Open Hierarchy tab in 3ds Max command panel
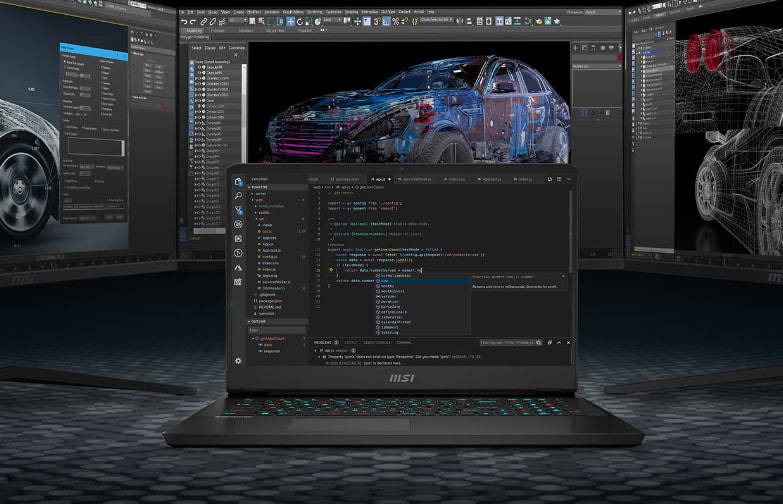 593,48
